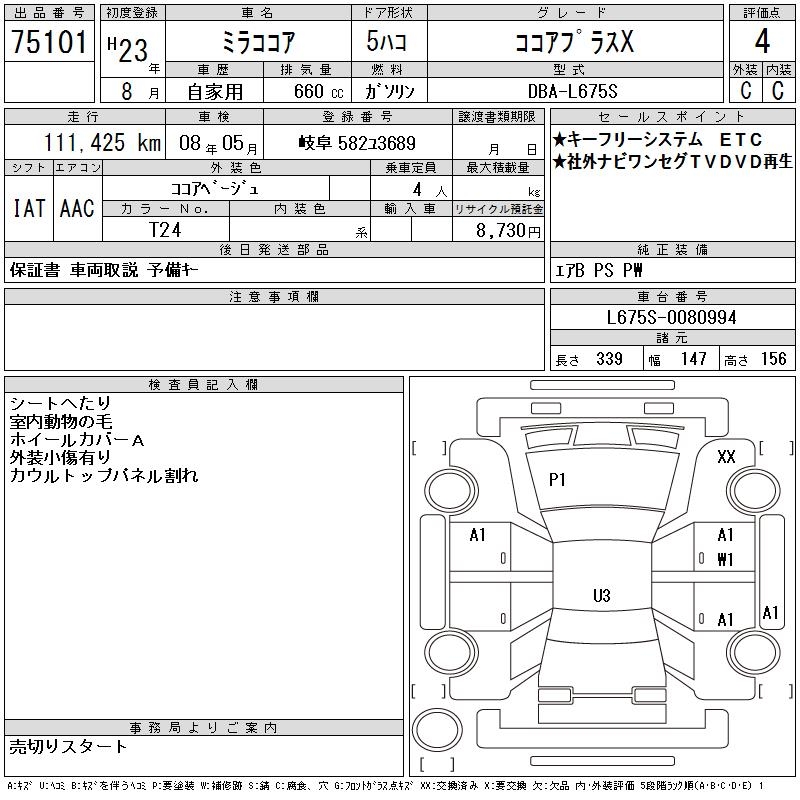Select the seating capacity 4人
Screen dimensions: 800x800
430,190
